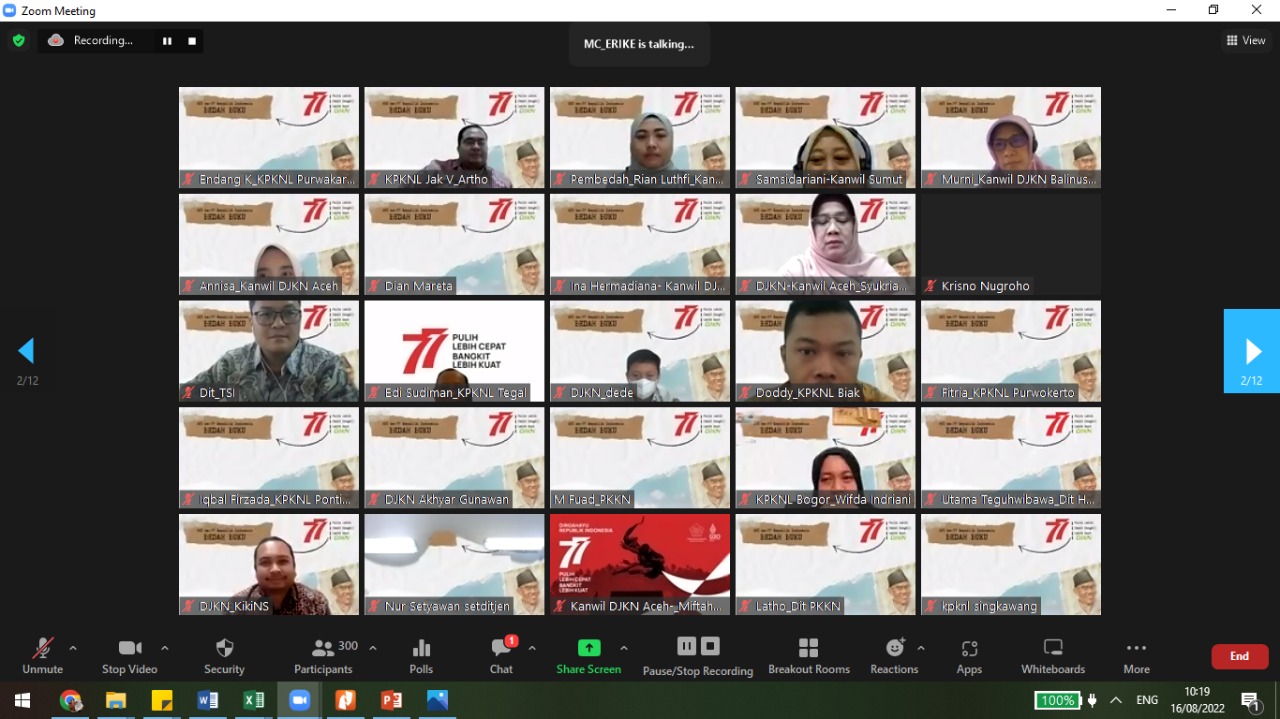Screen dimensions: 1280x719
Task: Open the More options menu
Action: coord(1136,656)
